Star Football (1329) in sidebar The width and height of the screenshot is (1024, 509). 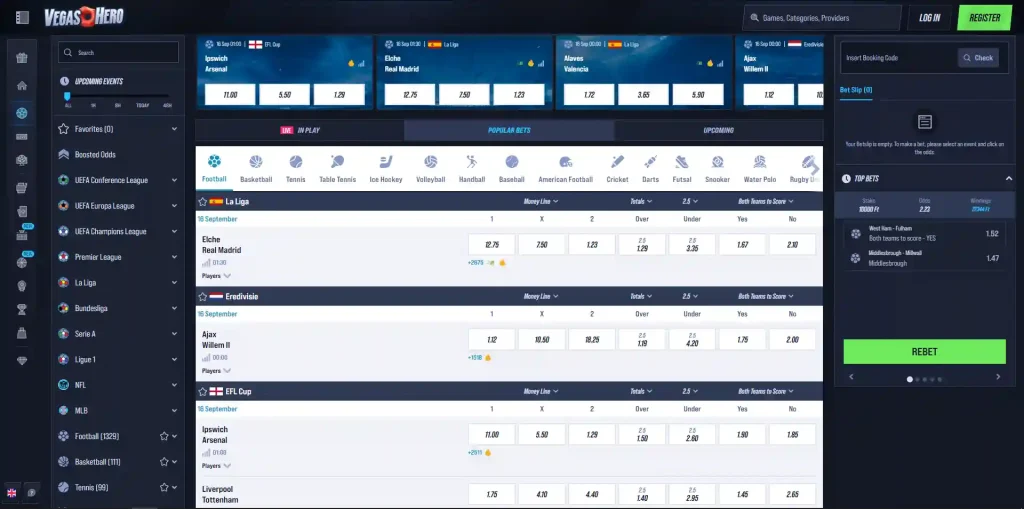[164, 436]
